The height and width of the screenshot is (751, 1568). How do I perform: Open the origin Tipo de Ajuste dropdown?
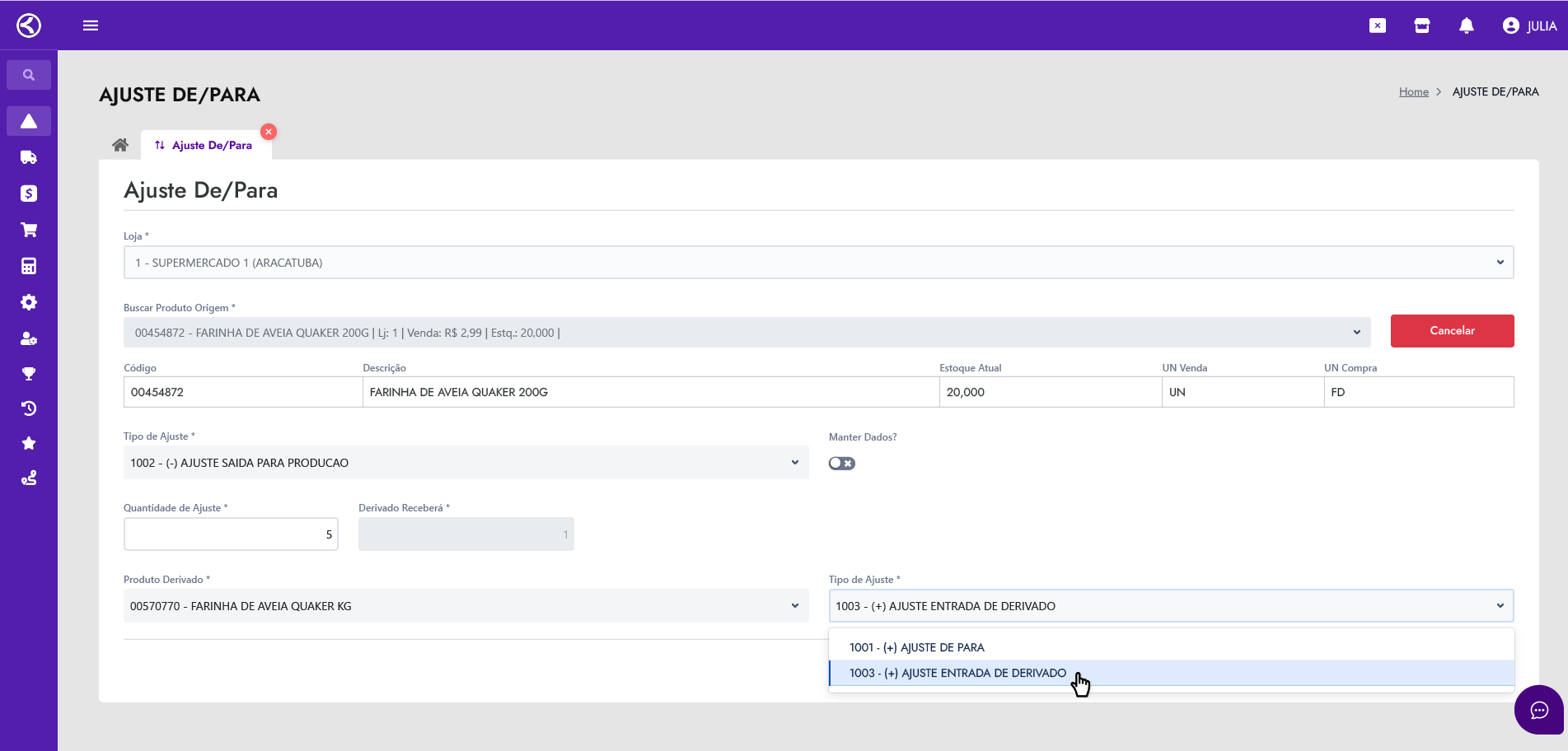tap(466, 463)
